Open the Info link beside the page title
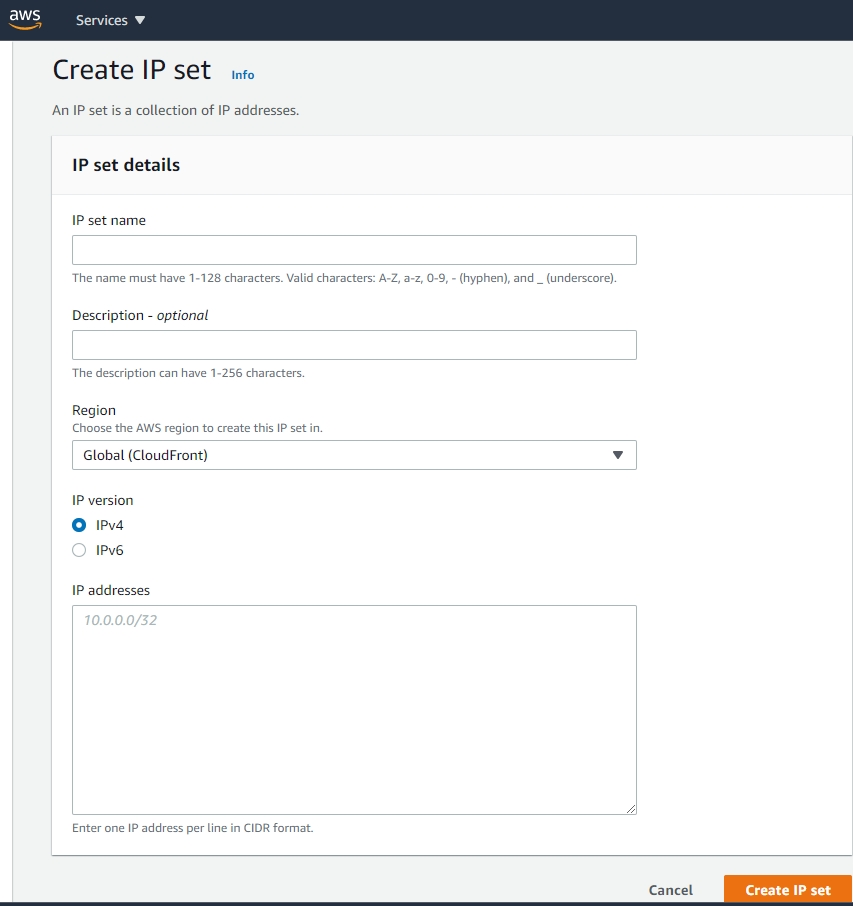Screen dimensions: 853x906 point(243,75)
